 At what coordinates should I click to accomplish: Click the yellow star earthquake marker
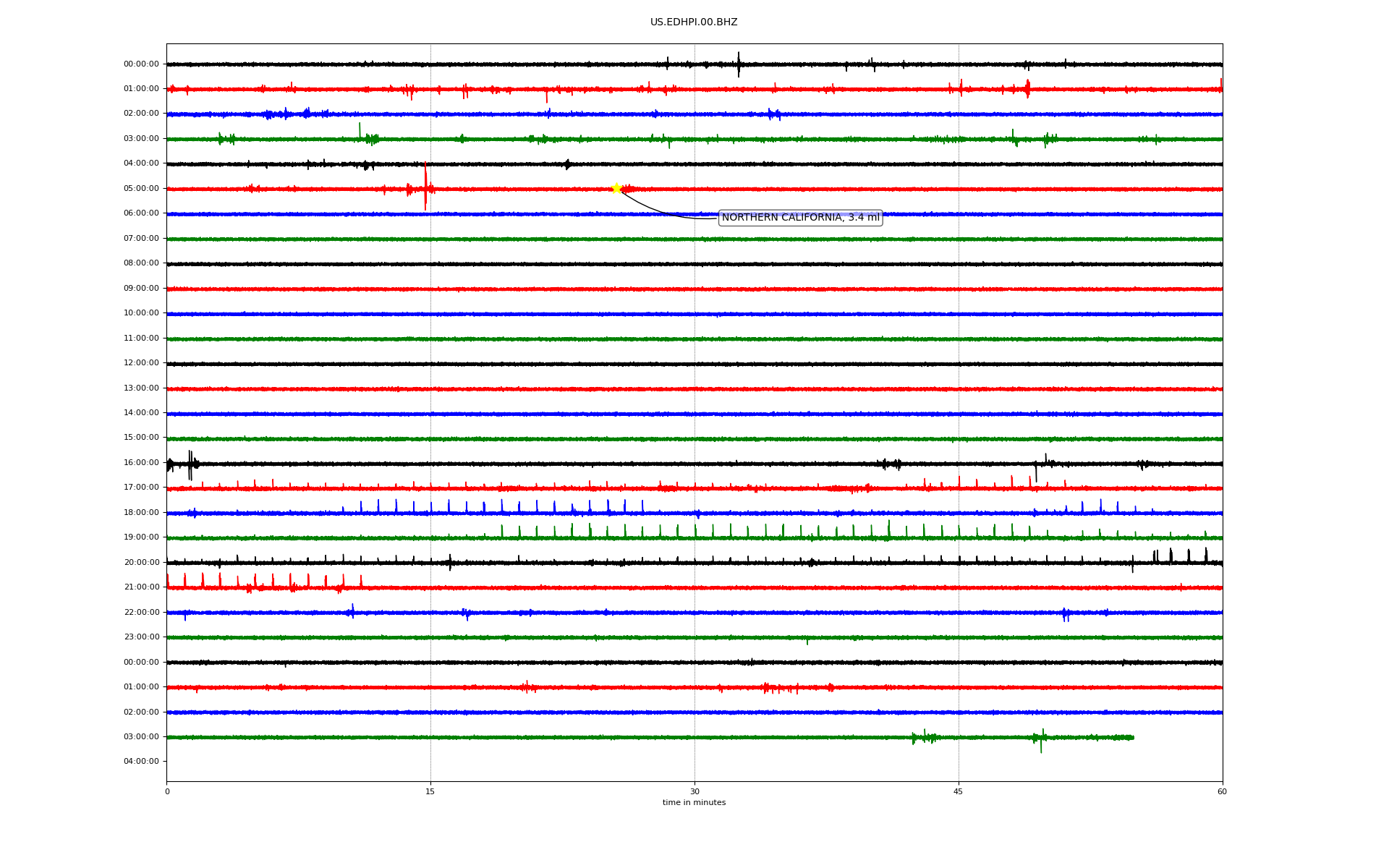pyautogui.click(x=616, y=188)
